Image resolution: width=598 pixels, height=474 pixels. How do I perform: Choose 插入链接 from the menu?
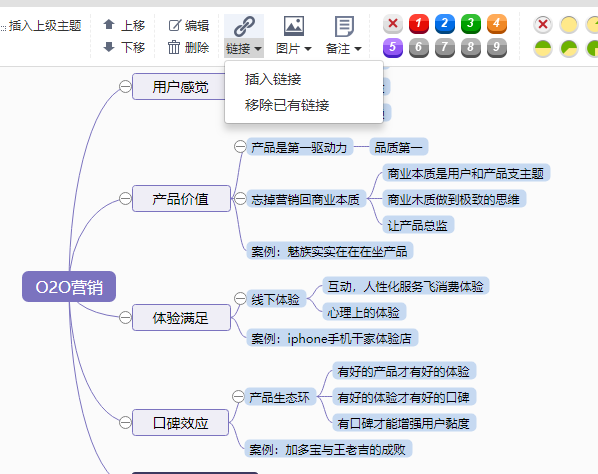click(x=273, y=79)
